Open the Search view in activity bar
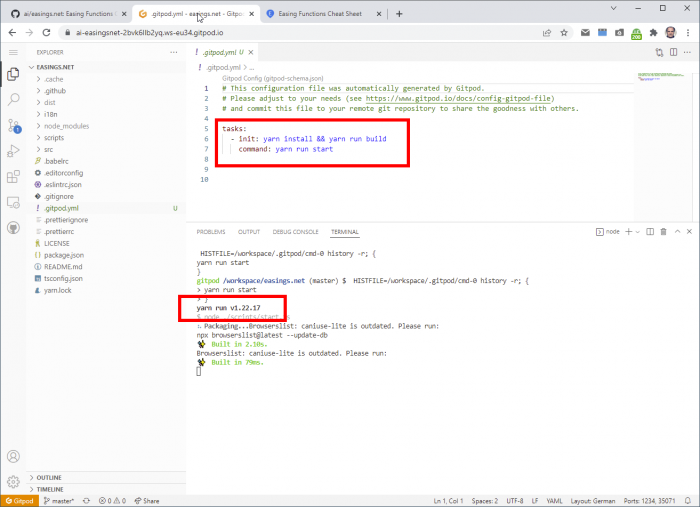The height and width of the screenshot is (507, 700). pyautogui.click(x=13, y=99)
